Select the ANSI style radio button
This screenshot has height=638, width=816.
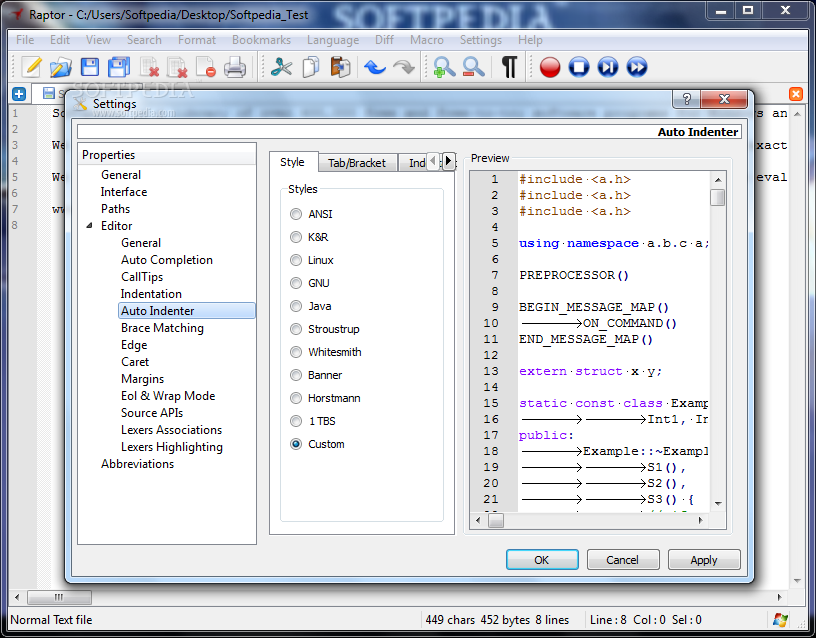click(296, 214)
